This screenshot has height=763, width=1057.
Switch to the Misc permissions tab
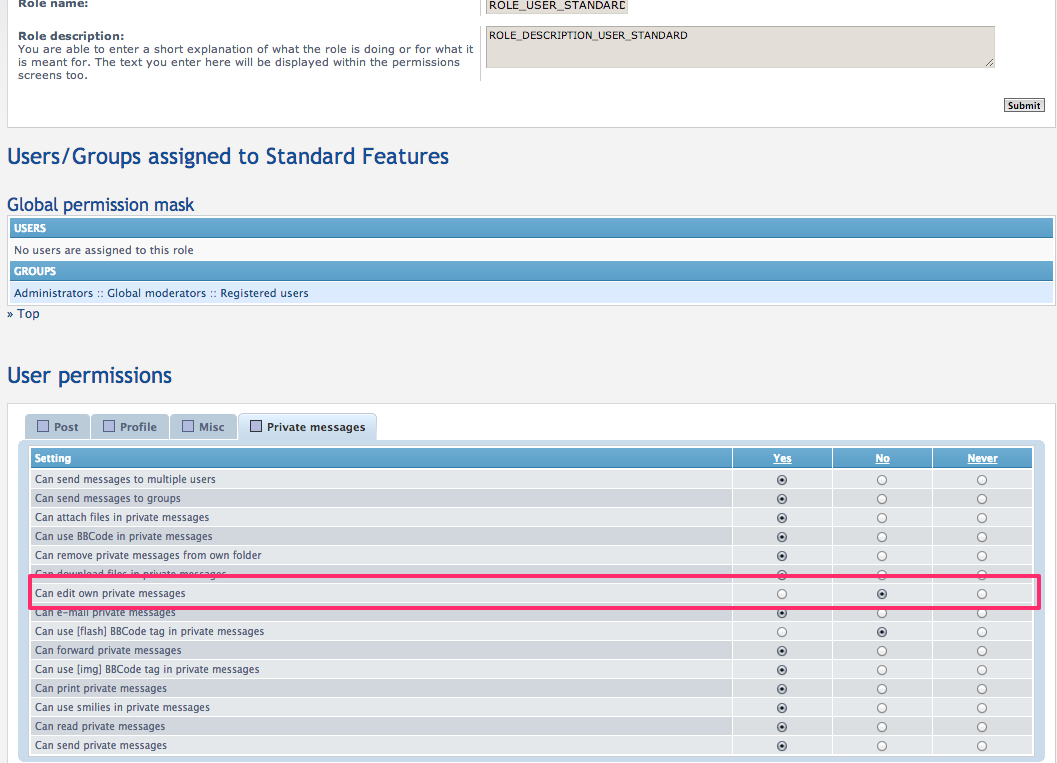204,427
